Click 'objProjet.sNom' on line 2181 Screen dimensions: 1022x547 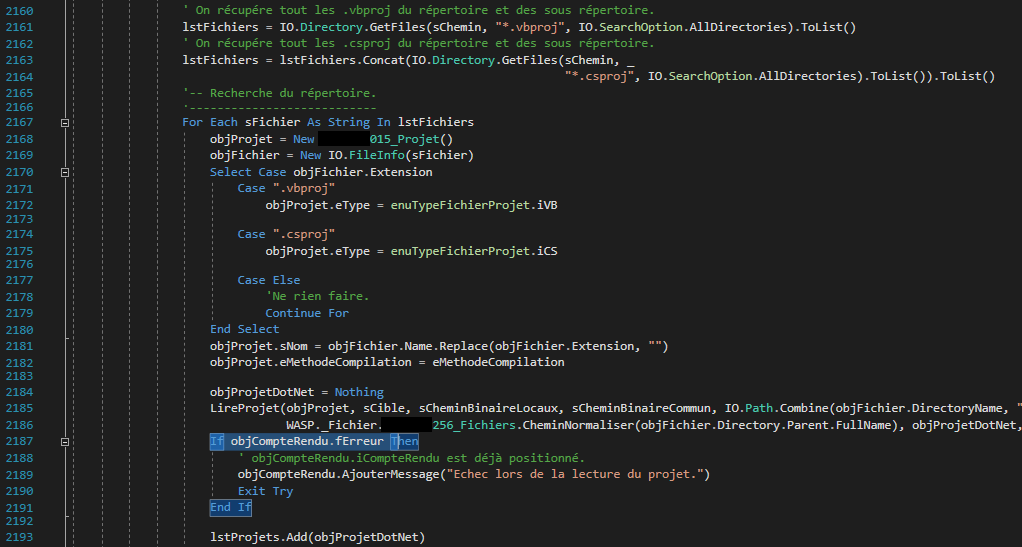(259, 346)
